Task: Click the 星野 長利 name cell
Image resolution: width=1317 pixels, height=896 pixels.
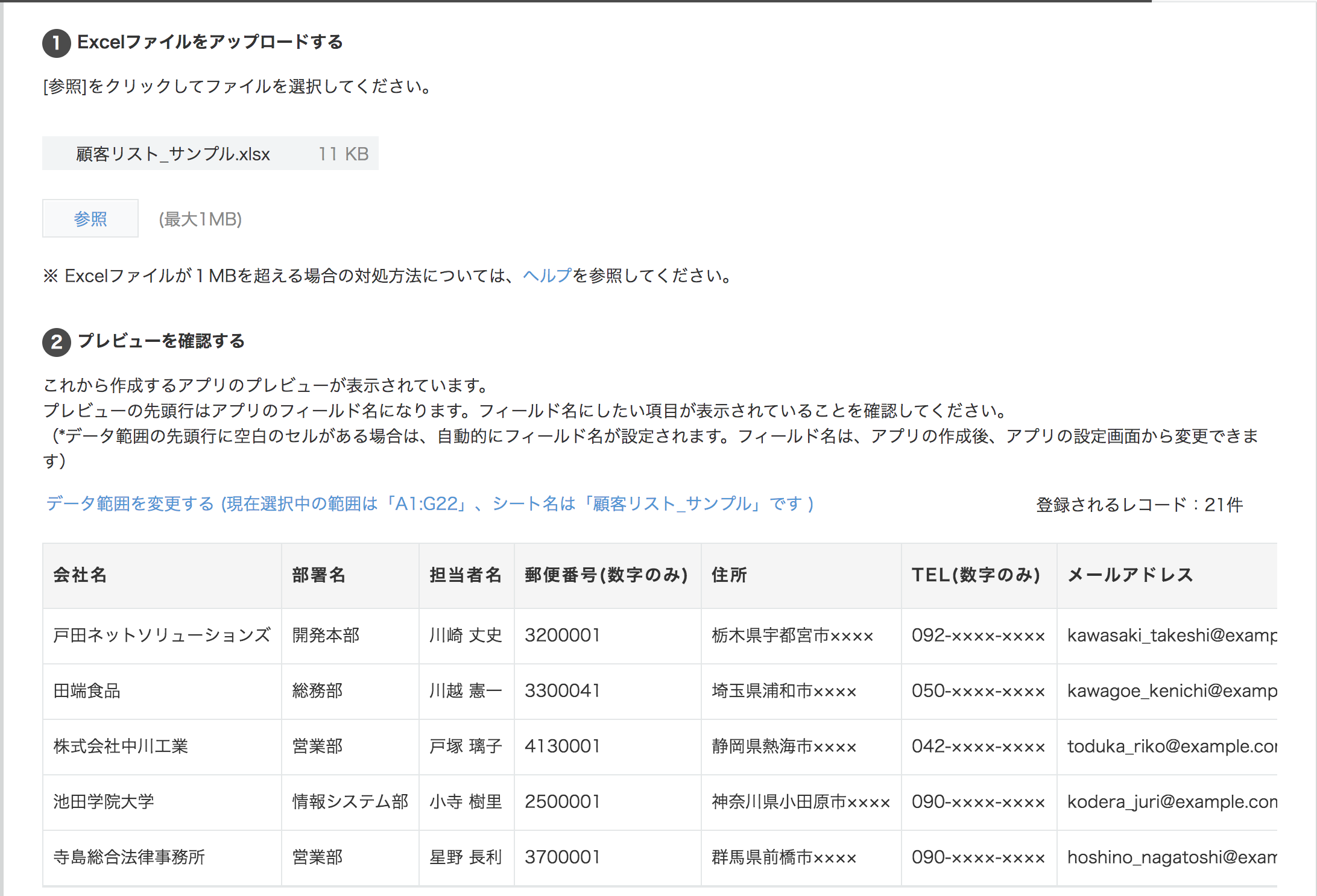Action: click(467, 857)
